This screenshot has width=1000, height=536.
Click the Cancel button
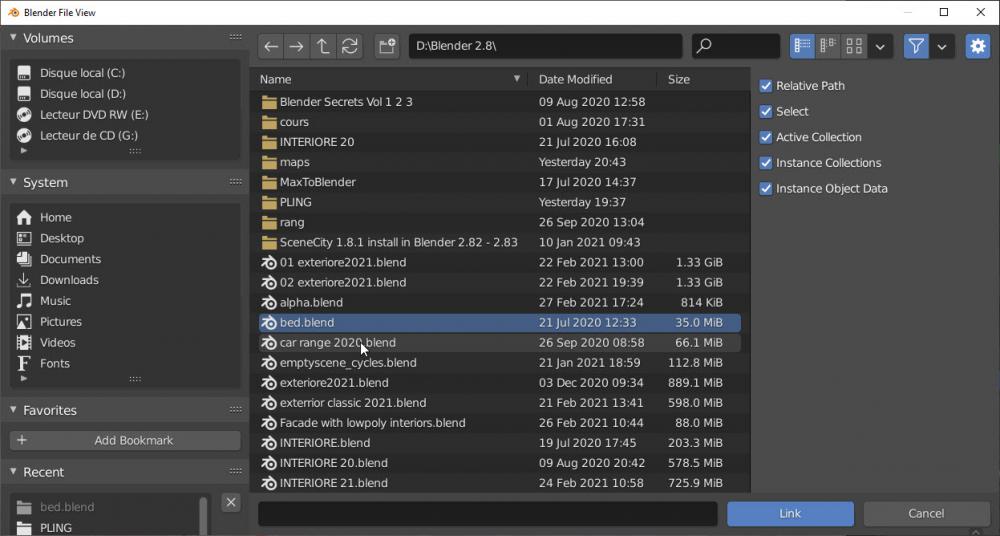926,514
